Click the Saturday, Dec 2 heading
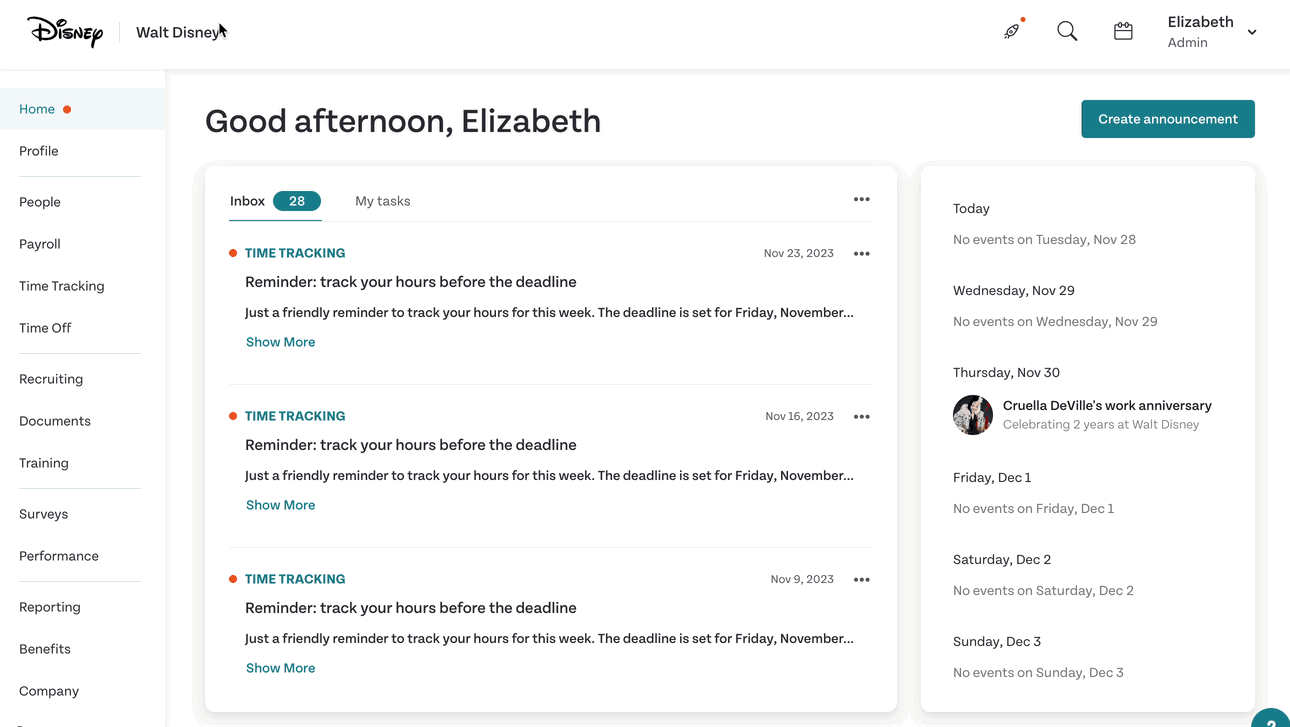 coord(1002,559)
